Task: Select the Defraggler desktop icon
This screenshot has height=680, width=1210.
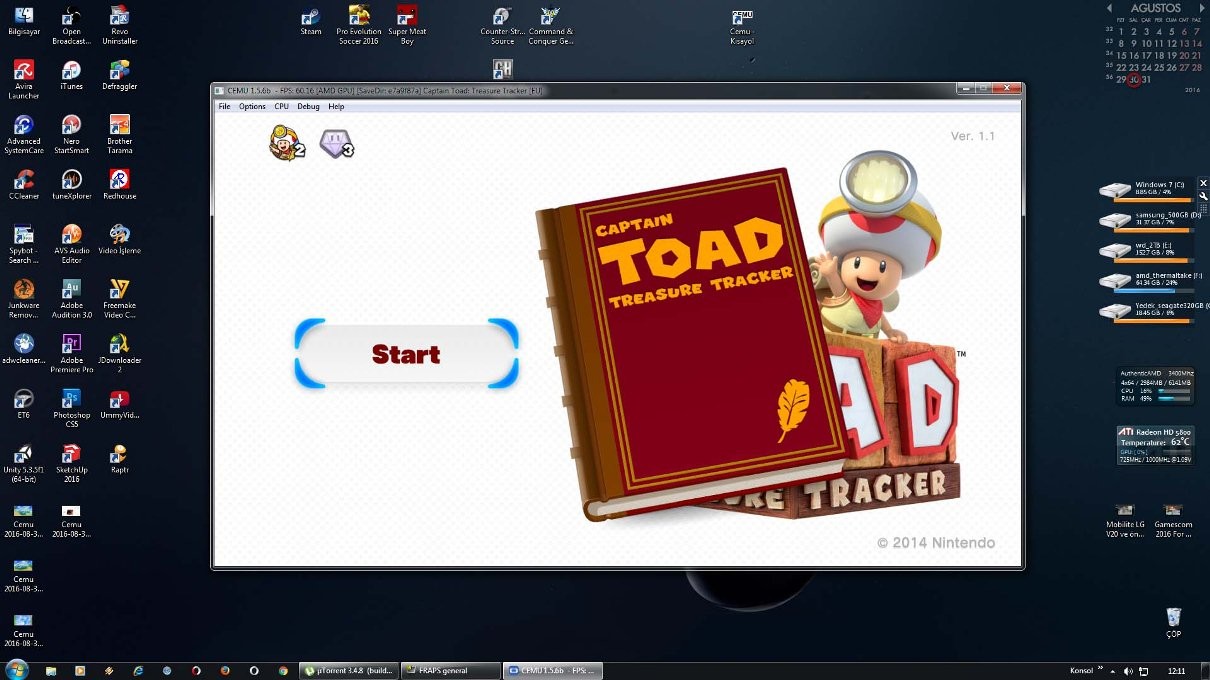Action: click(x=119, y=75)
